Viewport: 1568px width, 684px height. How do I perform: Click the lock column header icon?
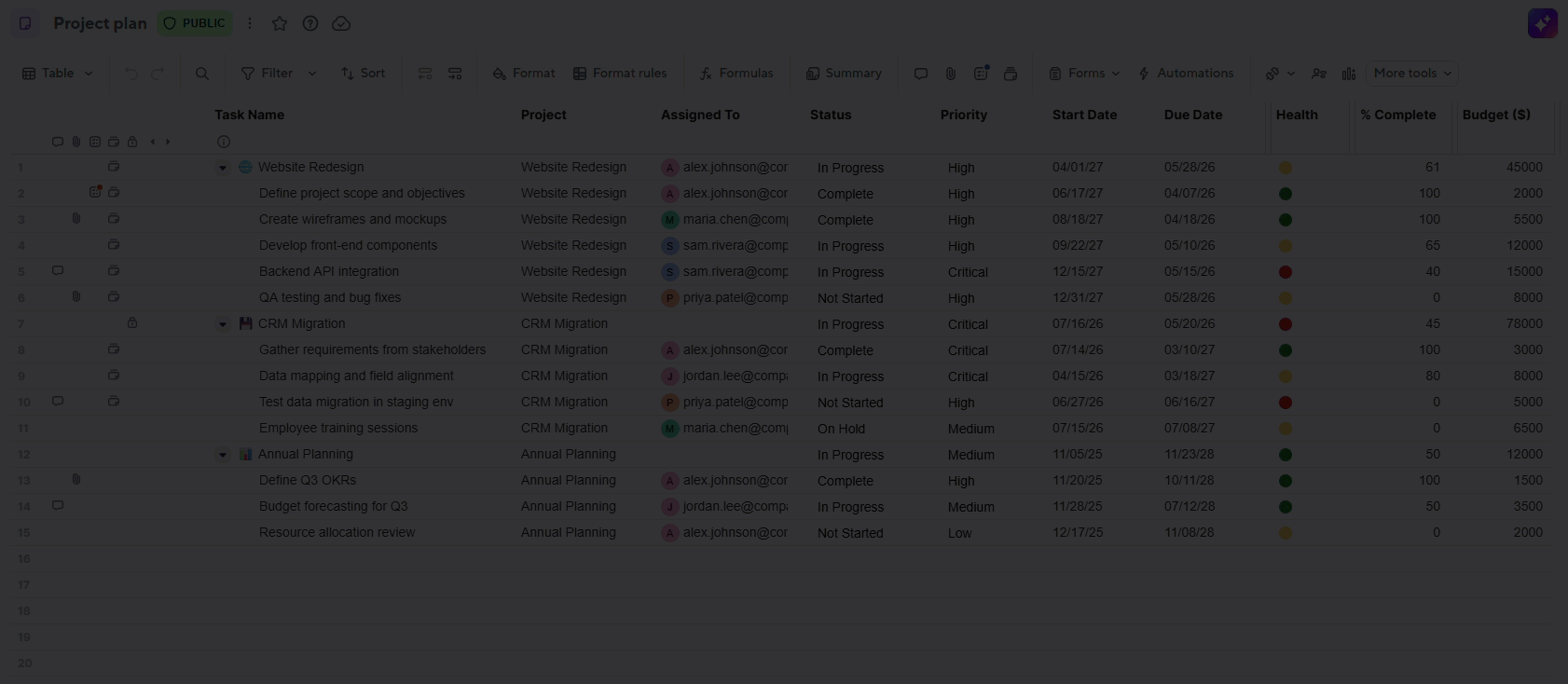pyautogui.click(x=132, y=142)
